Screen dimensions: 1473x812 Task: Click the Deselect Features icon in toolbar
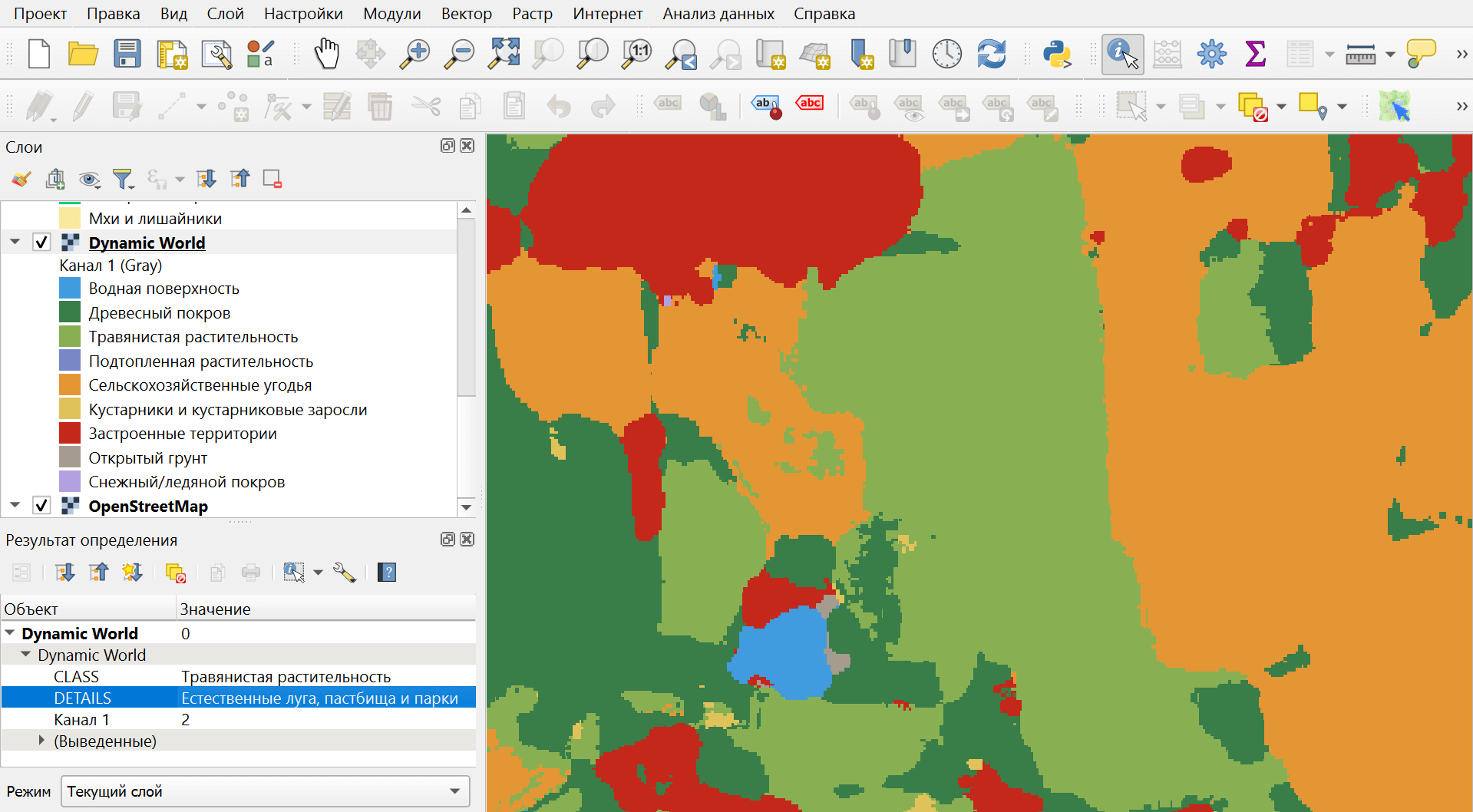pyautogui.click(x=1252, y=107)
